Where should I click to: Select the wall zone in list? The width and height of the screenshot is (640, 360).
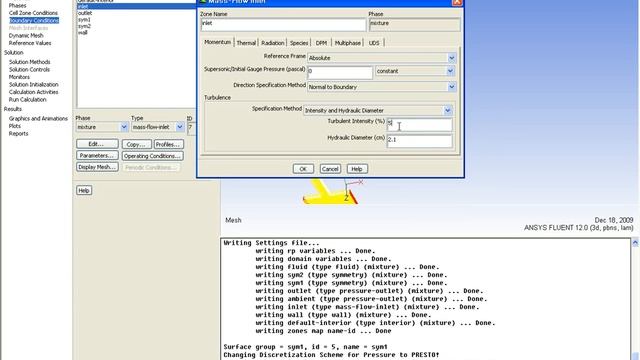click(82, 33)
